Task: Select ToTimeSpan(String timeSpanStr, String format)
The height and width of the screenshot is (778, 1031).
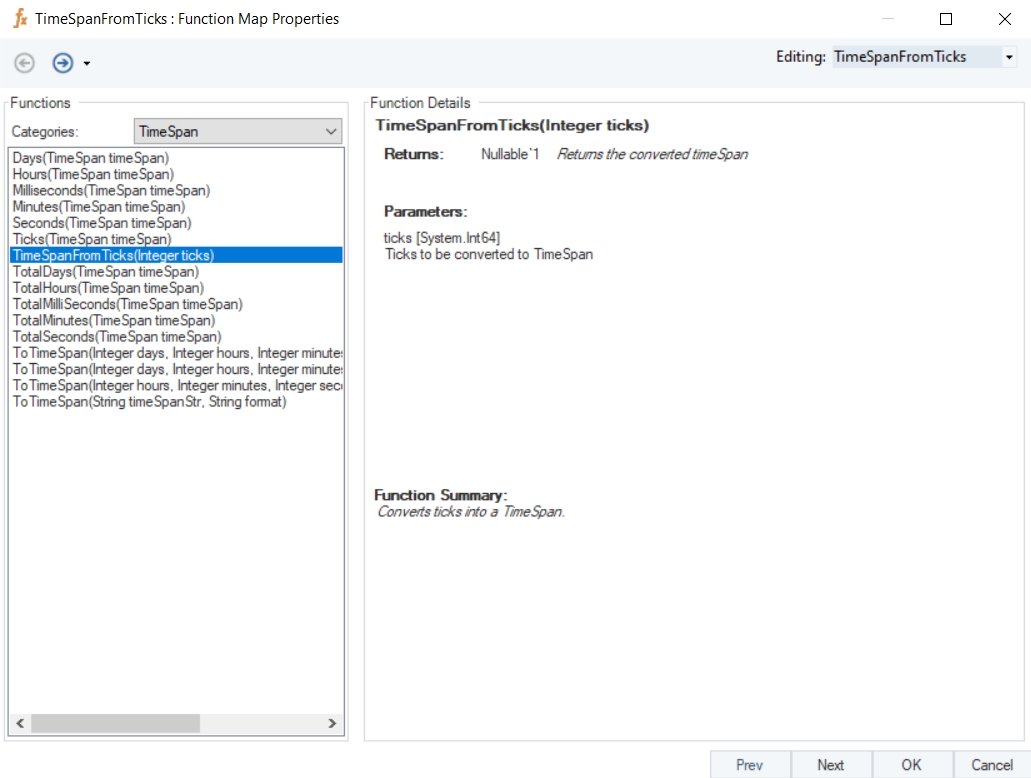Action: pos(149,402)
